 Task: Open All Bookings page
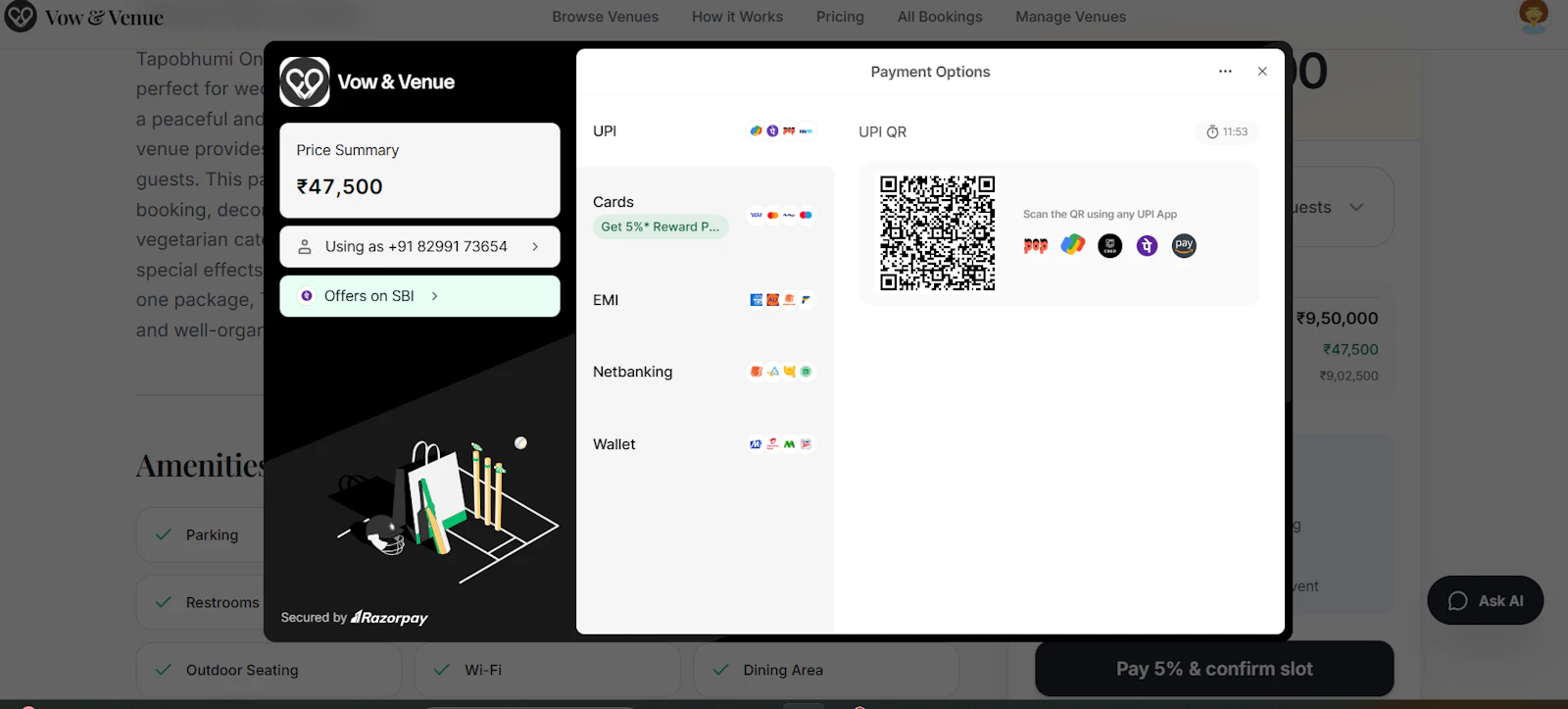click(940, 17)
